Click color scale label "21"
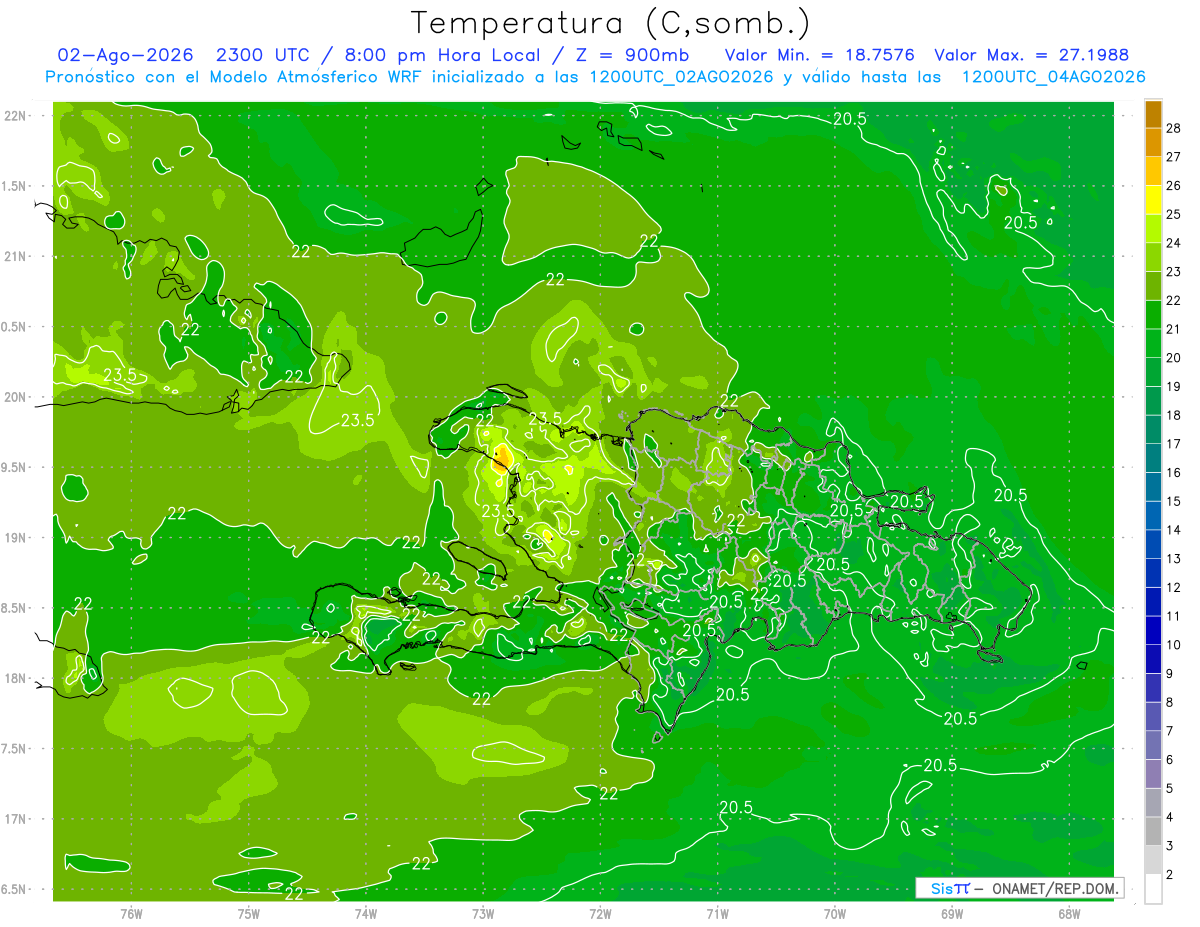The height and width of the screenshot is (927, 1200). pos(1174,329)
